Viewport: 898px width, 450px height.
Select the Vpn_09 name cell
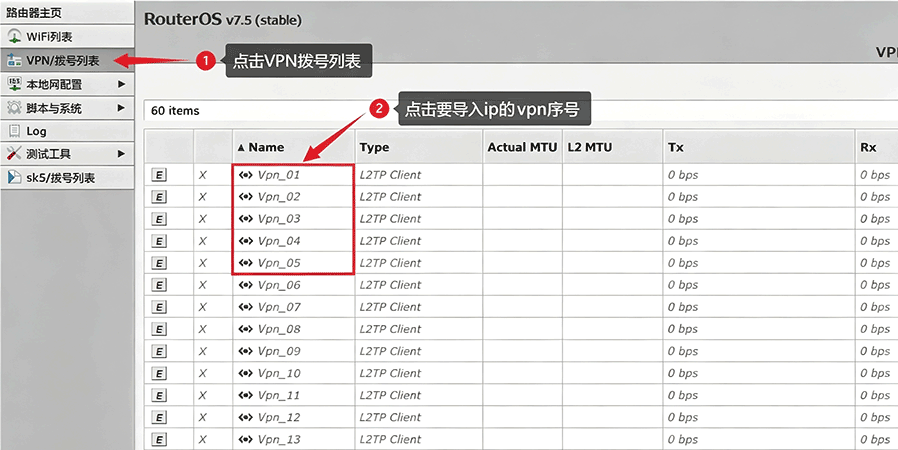point(294,351)
